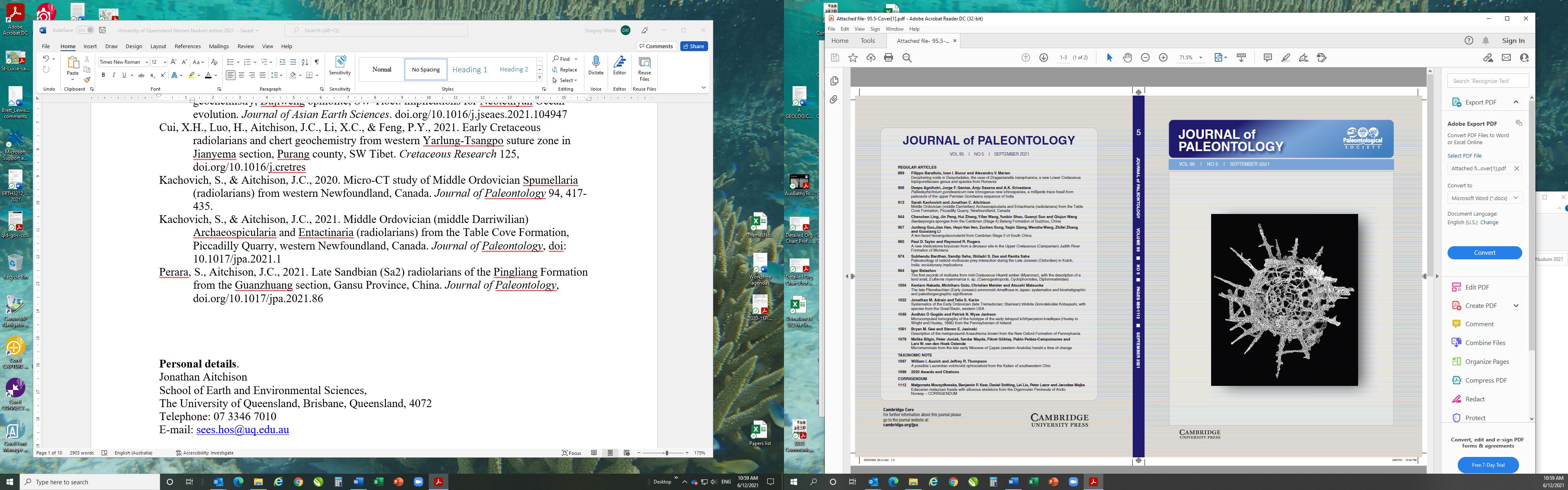The width and height of the screenshot is (1568, 490).
Task: Add a star bookmark to the PDF
Action: 853,58
